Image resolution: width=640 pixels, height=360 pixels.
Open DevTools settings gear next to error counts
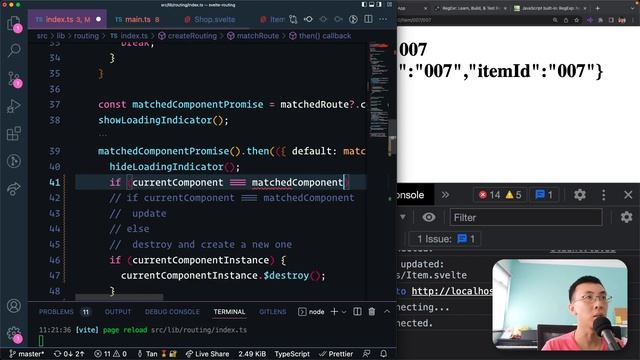(x=580, y=195)
